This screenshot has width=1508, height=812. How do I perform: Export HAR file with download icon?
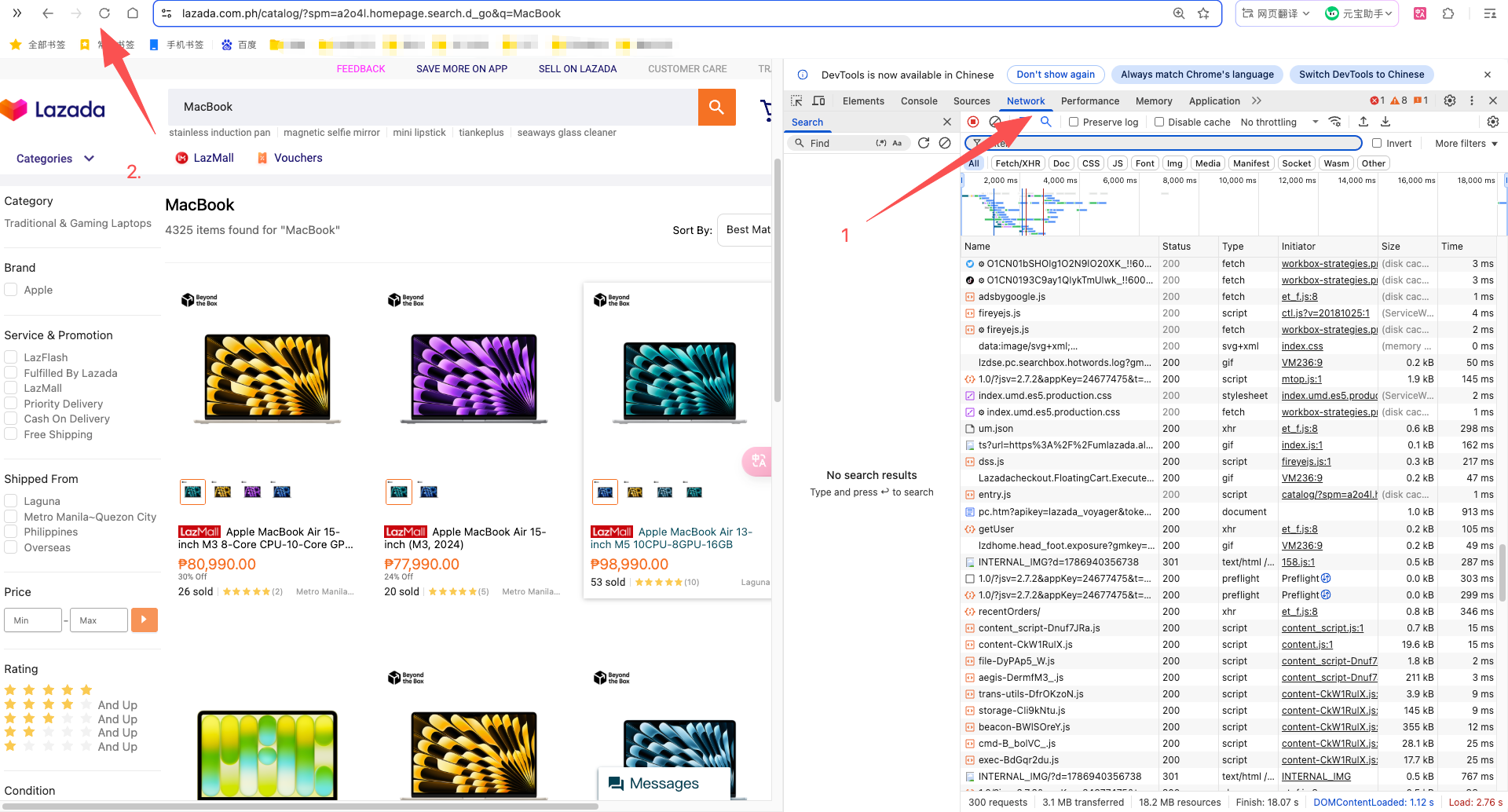tap(1385, 122)
